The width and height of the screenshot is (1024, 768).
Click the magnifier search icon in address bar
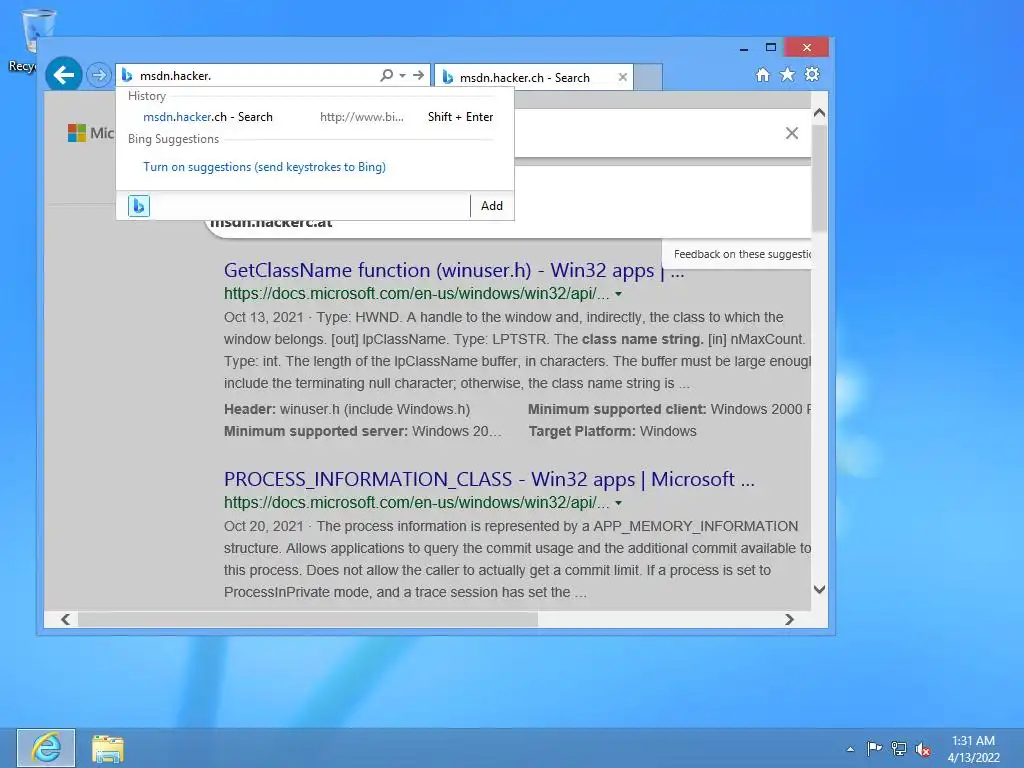pos(387,75)
